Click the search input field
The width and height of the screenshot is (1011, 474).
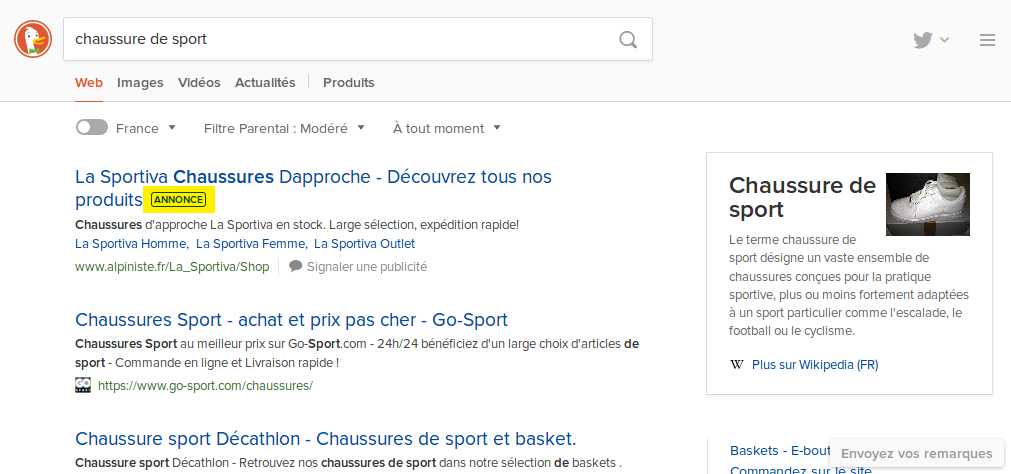(x=340, y=40)
